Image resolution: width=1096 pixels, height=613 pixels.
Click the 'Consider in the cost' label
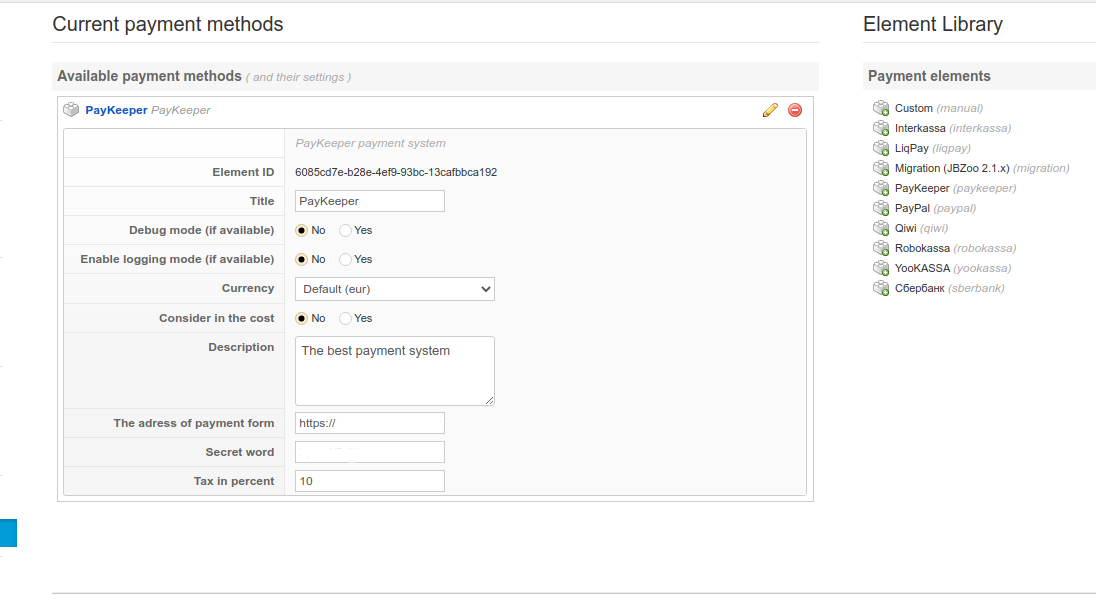coord(217,319)
